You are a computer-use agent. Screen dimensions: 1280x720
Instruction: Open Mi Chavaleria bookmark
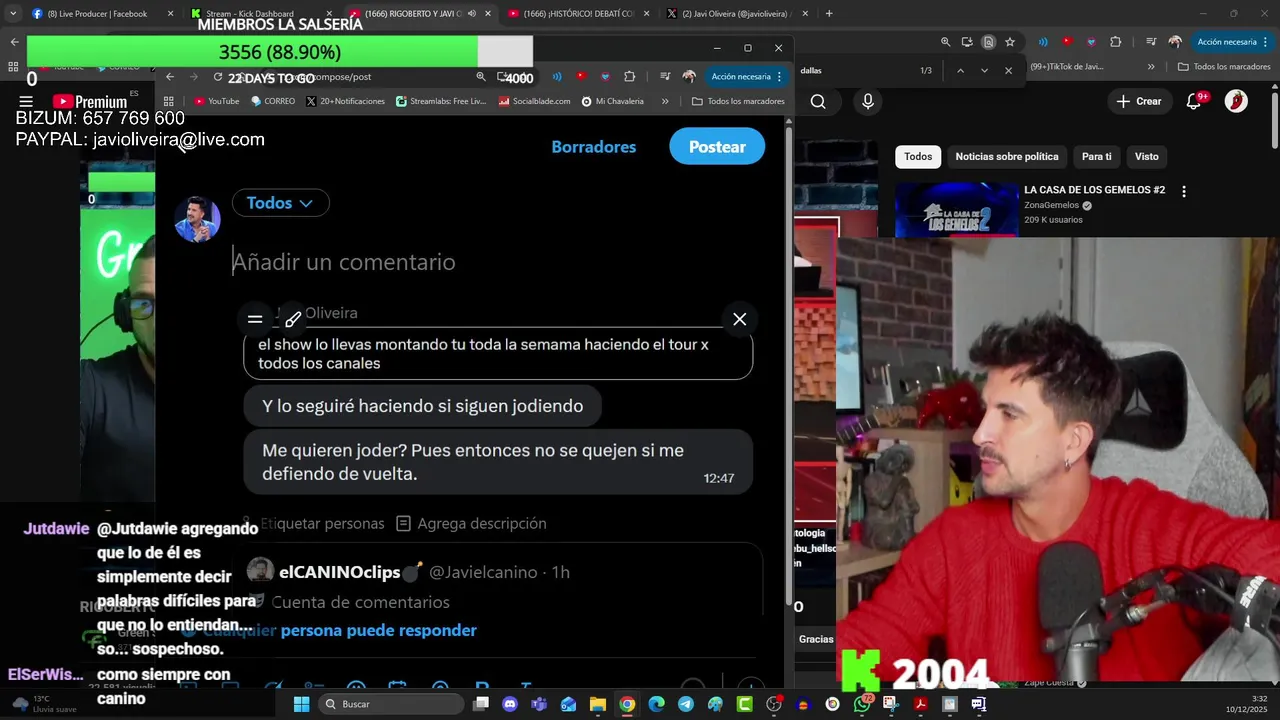612,101
